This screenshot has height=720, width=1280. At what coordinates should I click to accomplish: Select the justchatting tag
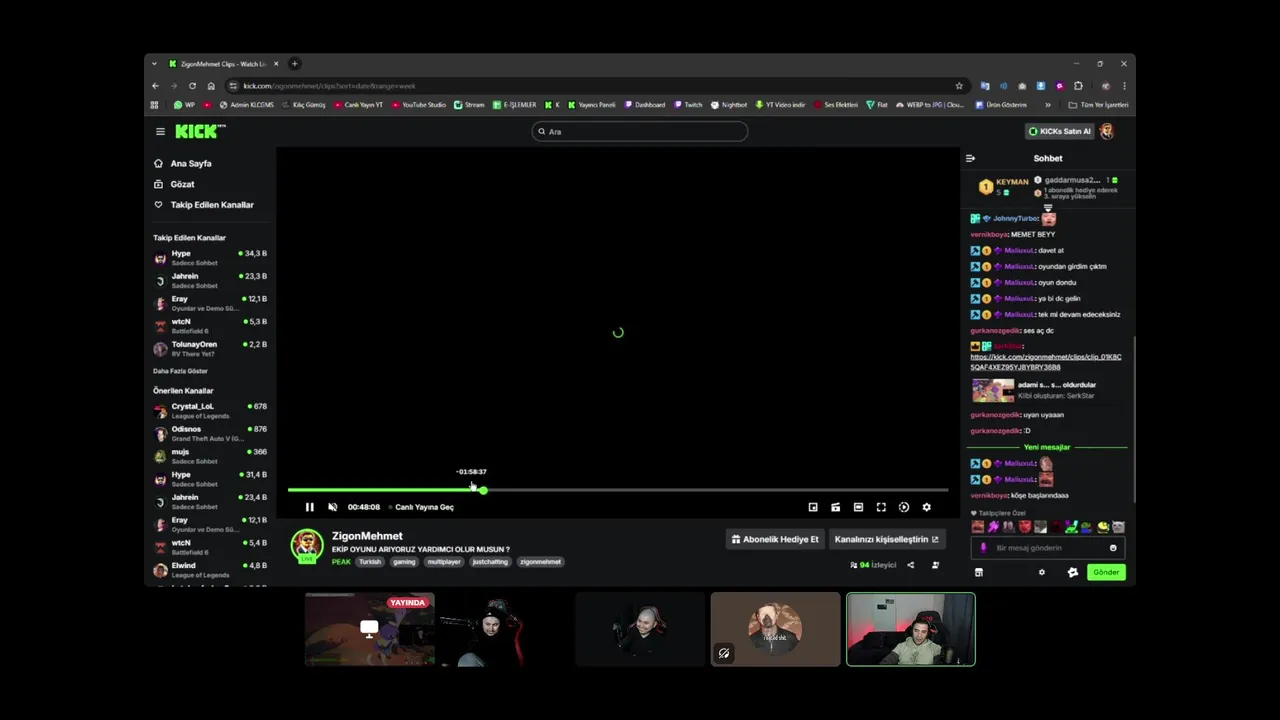(x=490, y=562)
